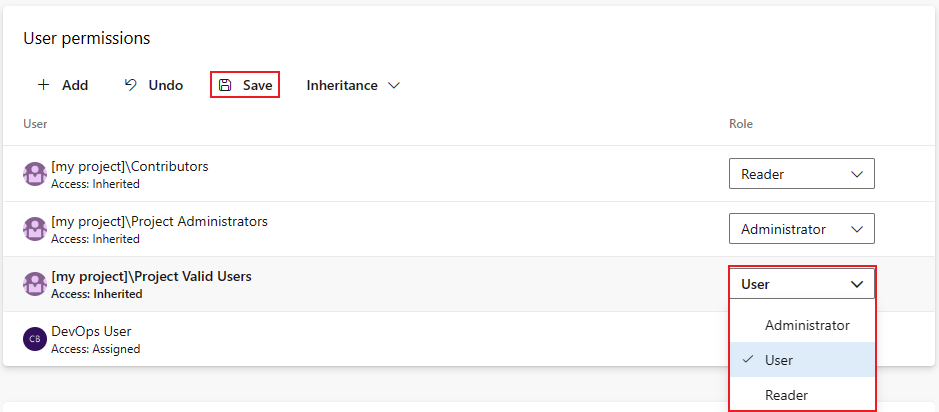Select the DevOps User row
Screen dimensions: 939x412
coord(366,339)
